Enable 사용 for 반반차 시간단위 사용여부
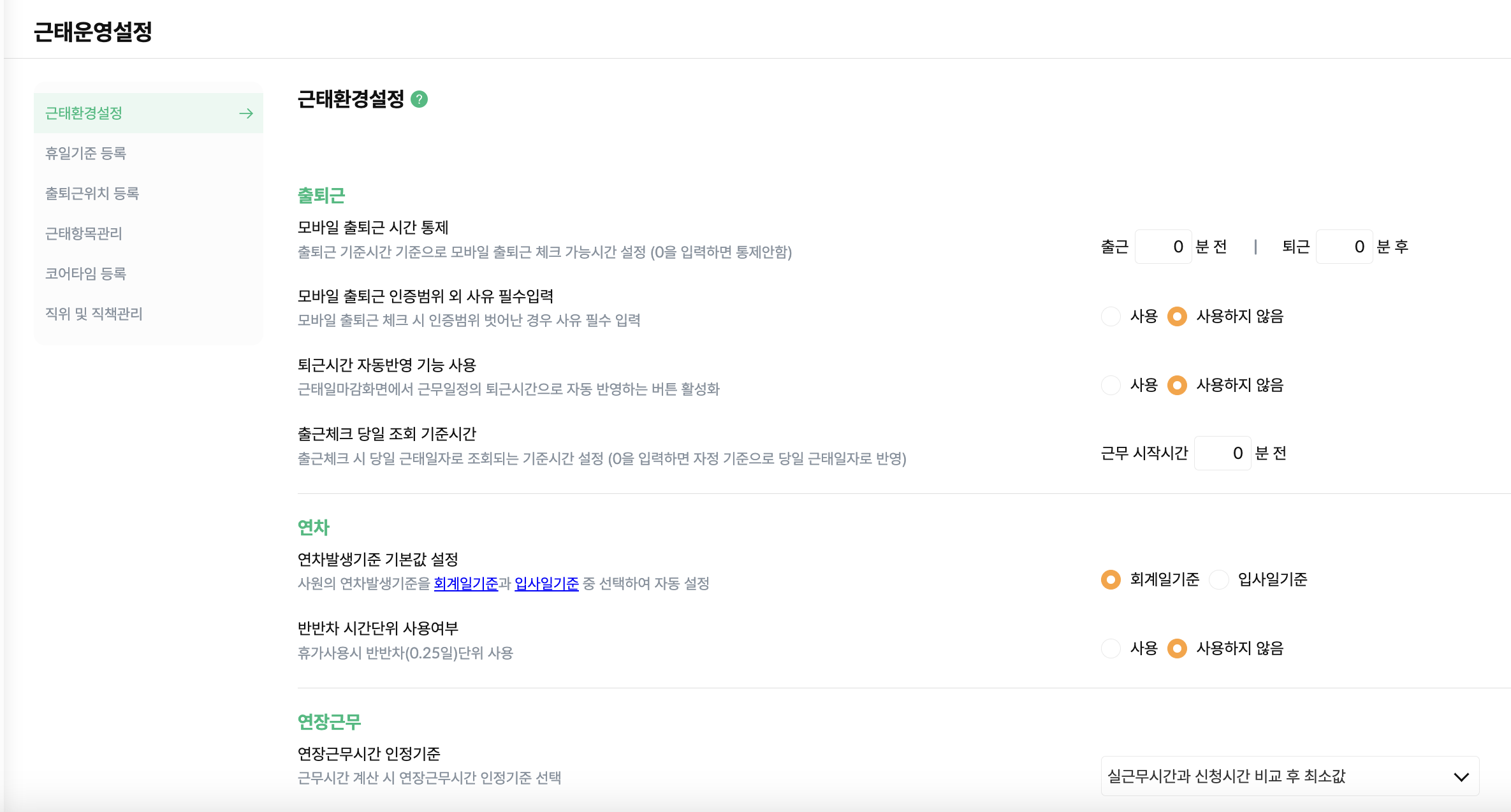This screenshot has height=812, width=1511. click(x=1111, y=648)
